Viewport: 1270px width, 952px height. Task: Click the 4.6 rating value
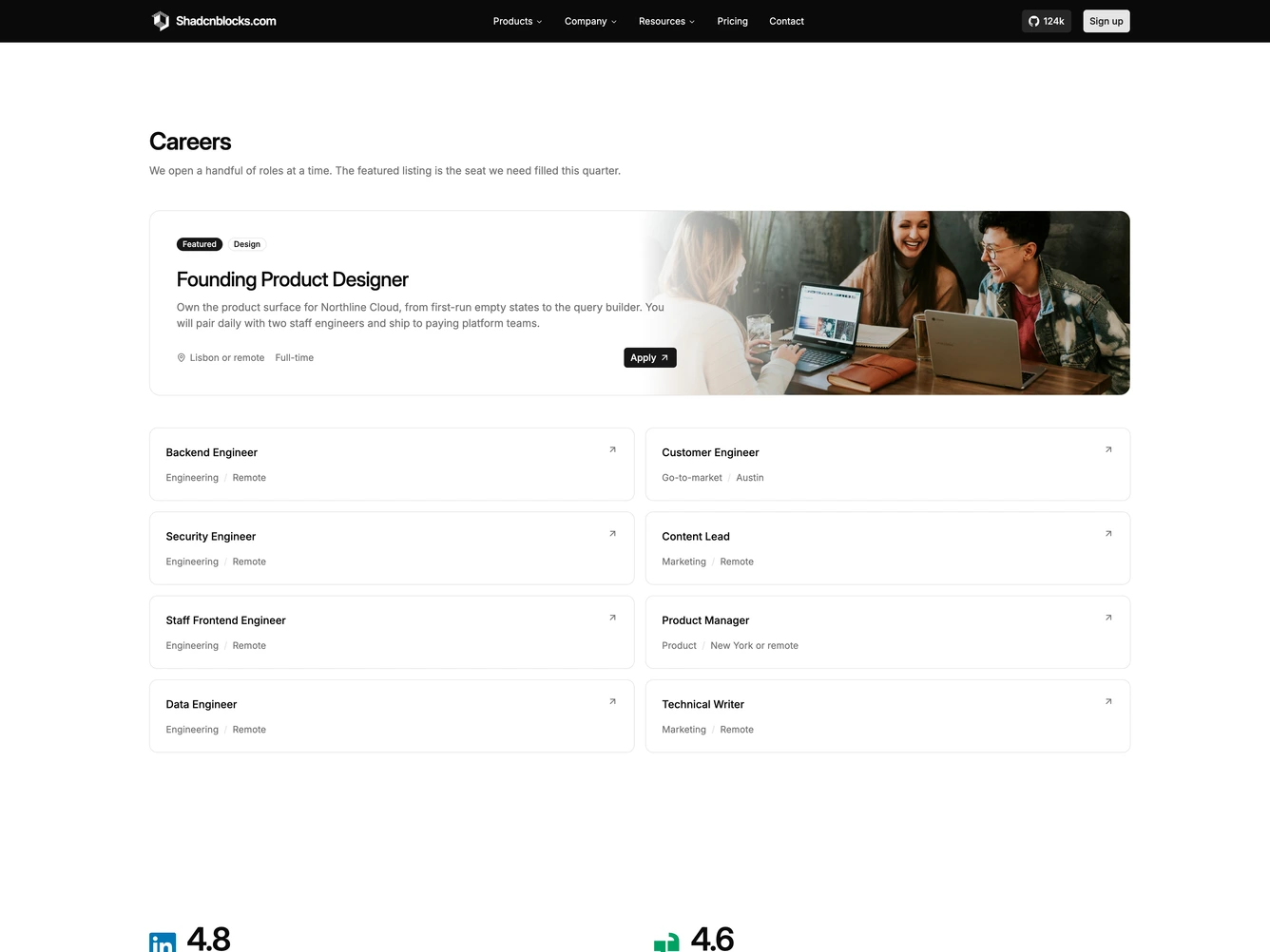pos(712,939)
